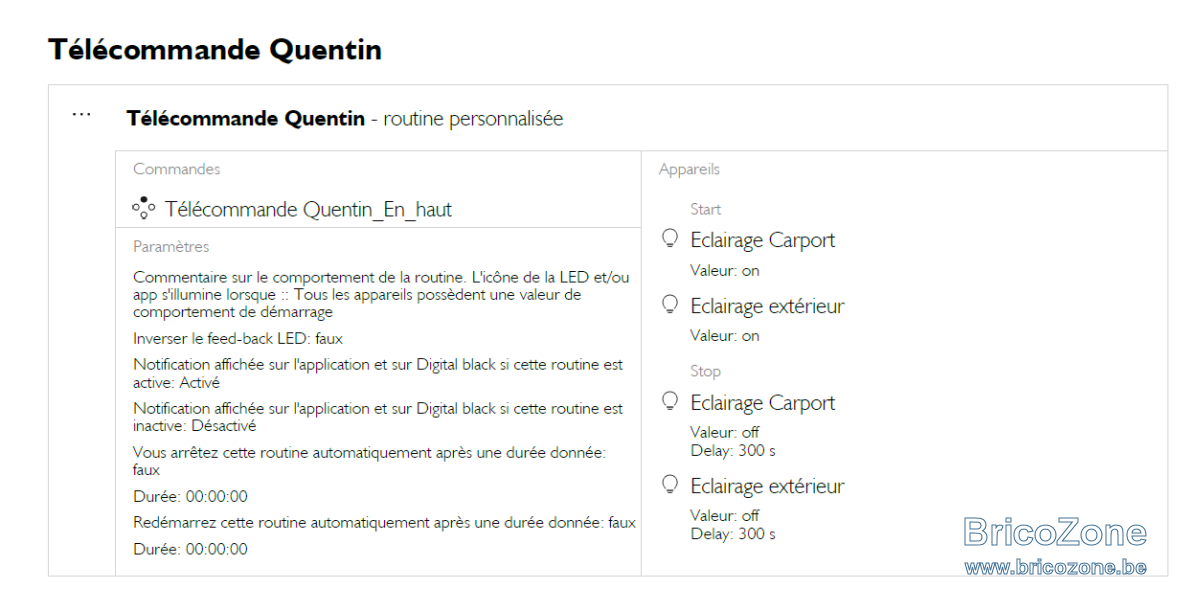
Task: Click the bulb icon for Stop Eclairage extérieur
Action: [671, 485]
